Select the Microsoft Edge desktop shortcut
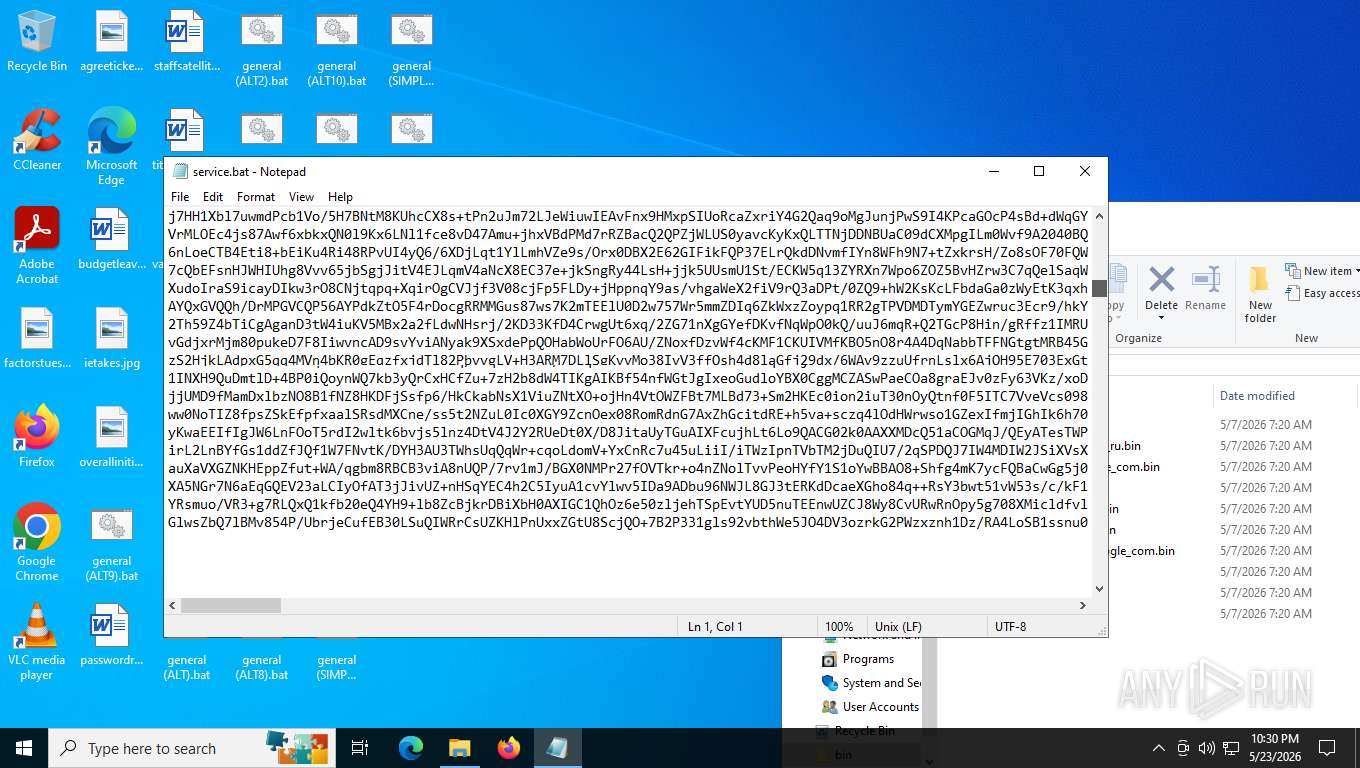 tap(112, 146)
